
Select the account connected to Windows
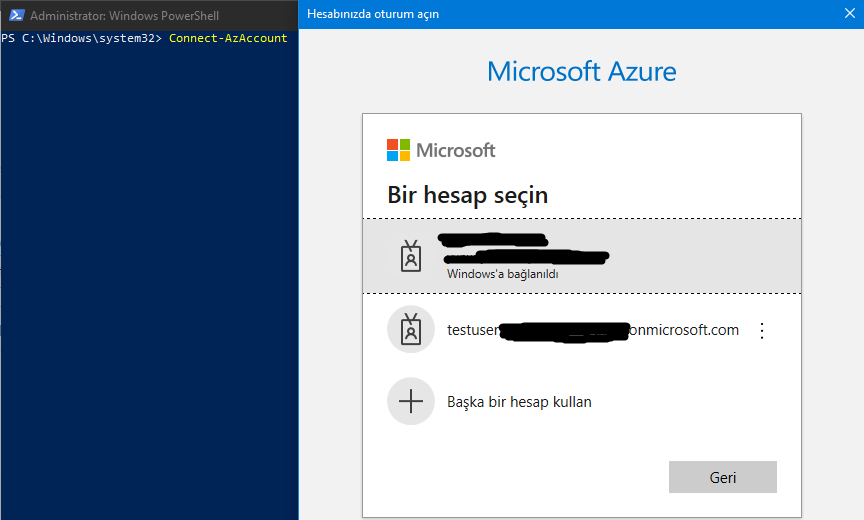pos(582,256)
